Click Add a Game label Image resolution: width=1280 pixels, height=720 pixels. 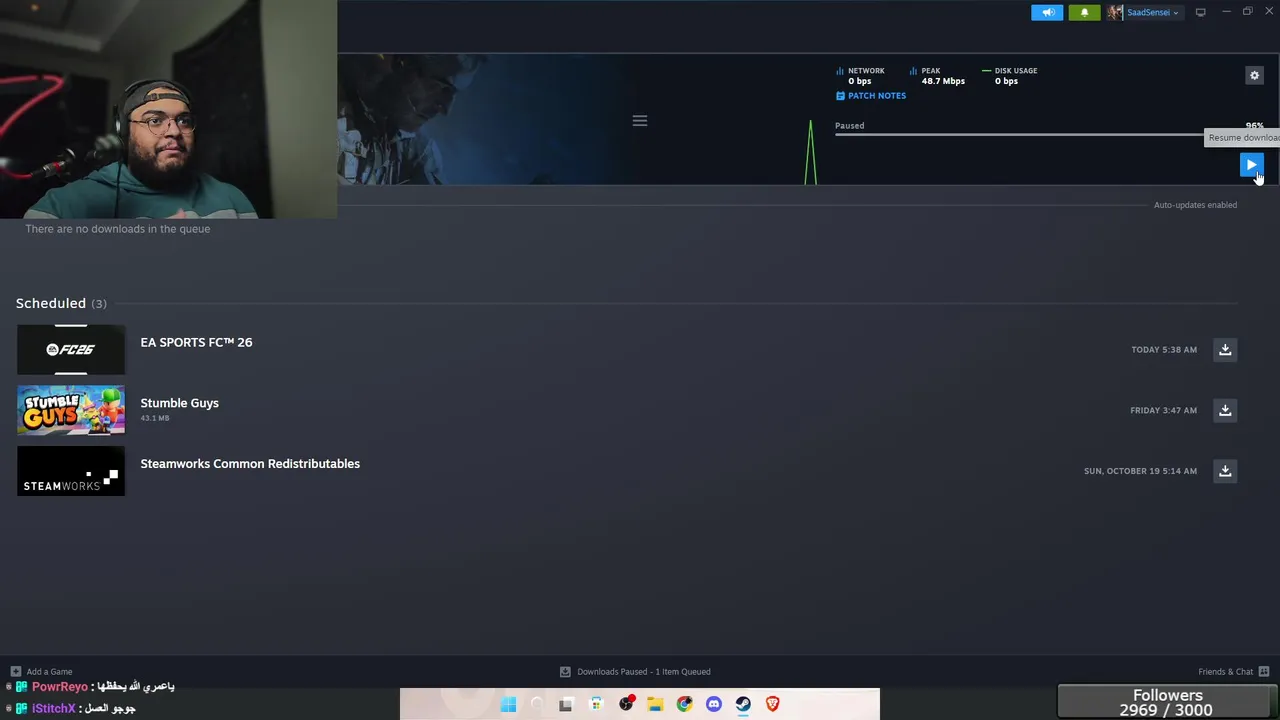pyautogui.click(x=49, y=672)
